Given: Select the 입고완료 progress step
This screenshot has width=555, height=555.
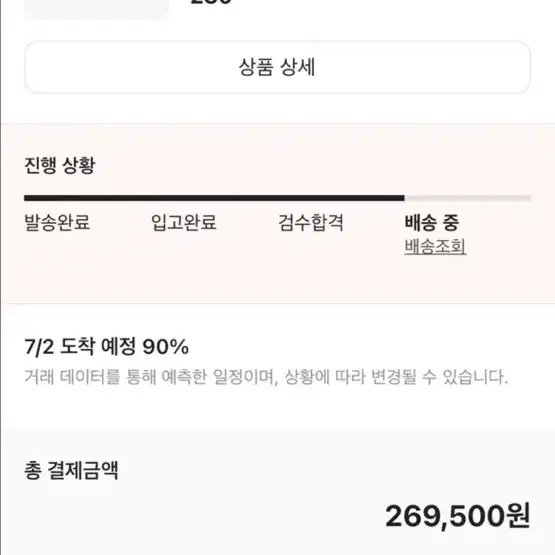Looking at the screenshot, I should pyautogui.click(x=184, y=223).
